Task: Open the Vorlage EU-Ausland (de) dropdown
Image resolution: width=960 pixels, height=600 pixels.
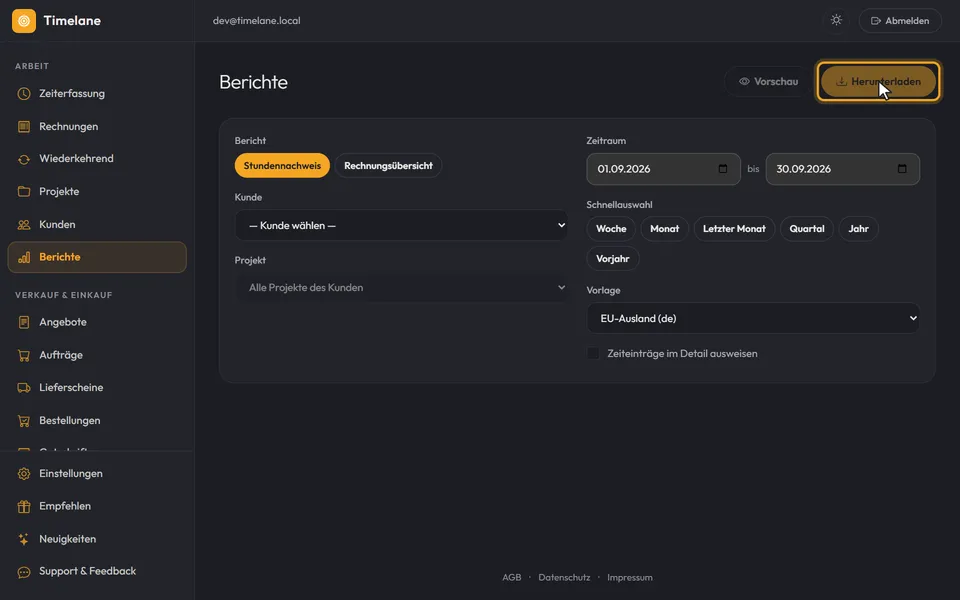Action: (753, 318)
